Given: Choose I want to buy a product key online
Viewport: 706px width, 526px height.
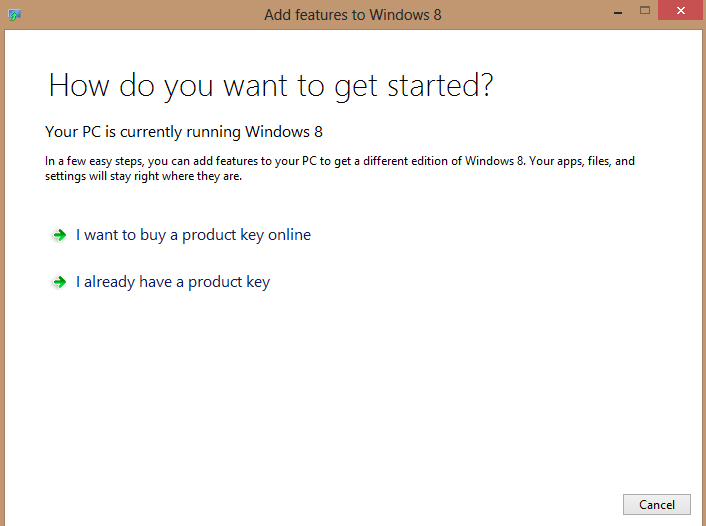Looking at the screenshot, I should tap(193, 235).
